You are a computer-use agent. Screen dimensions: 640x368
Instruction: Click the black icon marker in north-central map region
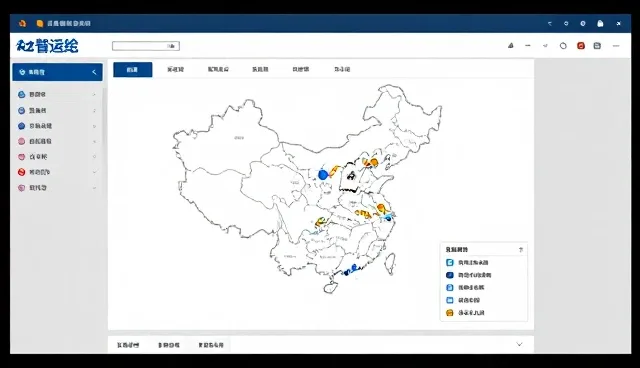pos(351,176)
